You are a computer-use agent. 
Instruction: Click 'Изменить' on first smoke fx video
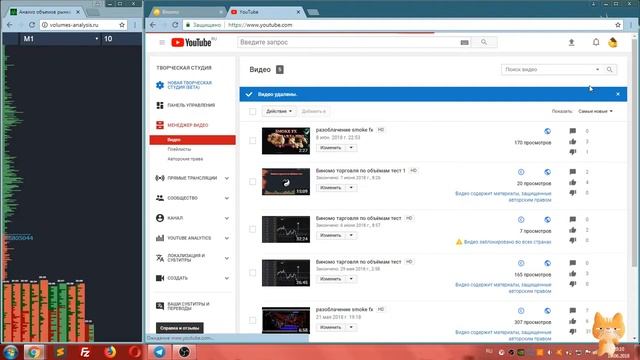[x=331, y=148]
